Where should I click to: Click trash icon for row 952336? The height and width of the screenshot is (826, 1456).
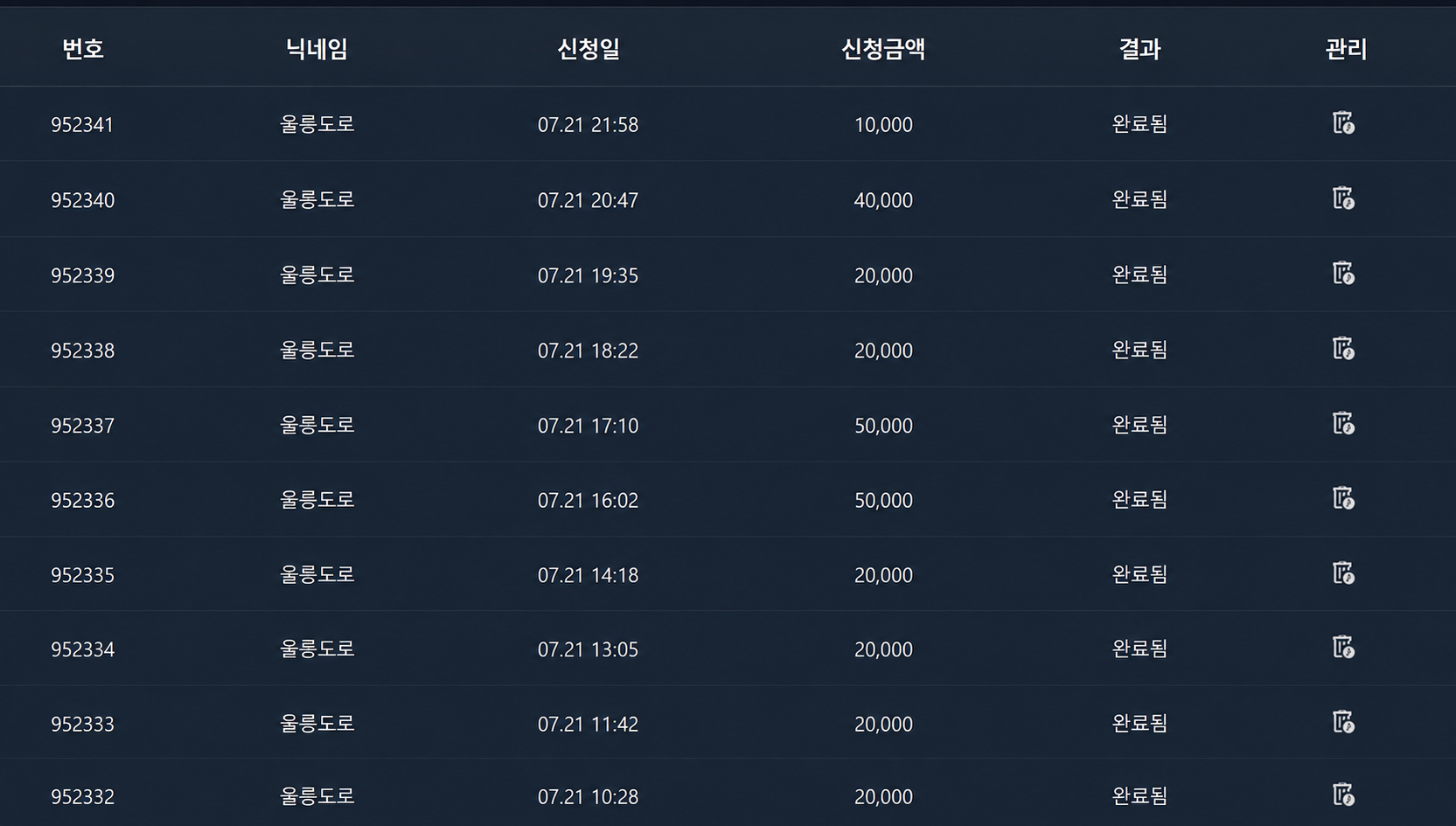(x=1343, y=497)
